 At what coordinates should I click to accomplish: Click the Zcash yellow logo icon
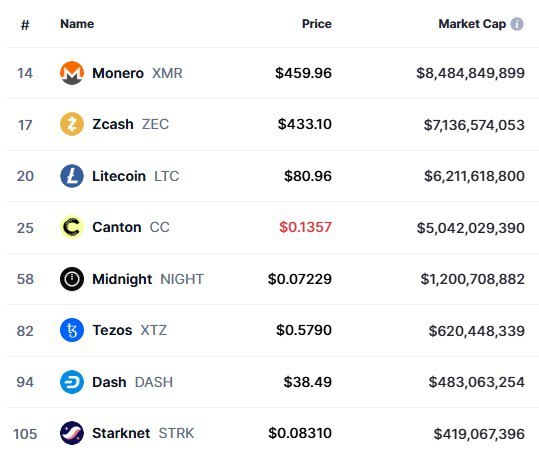pos(72,124)
